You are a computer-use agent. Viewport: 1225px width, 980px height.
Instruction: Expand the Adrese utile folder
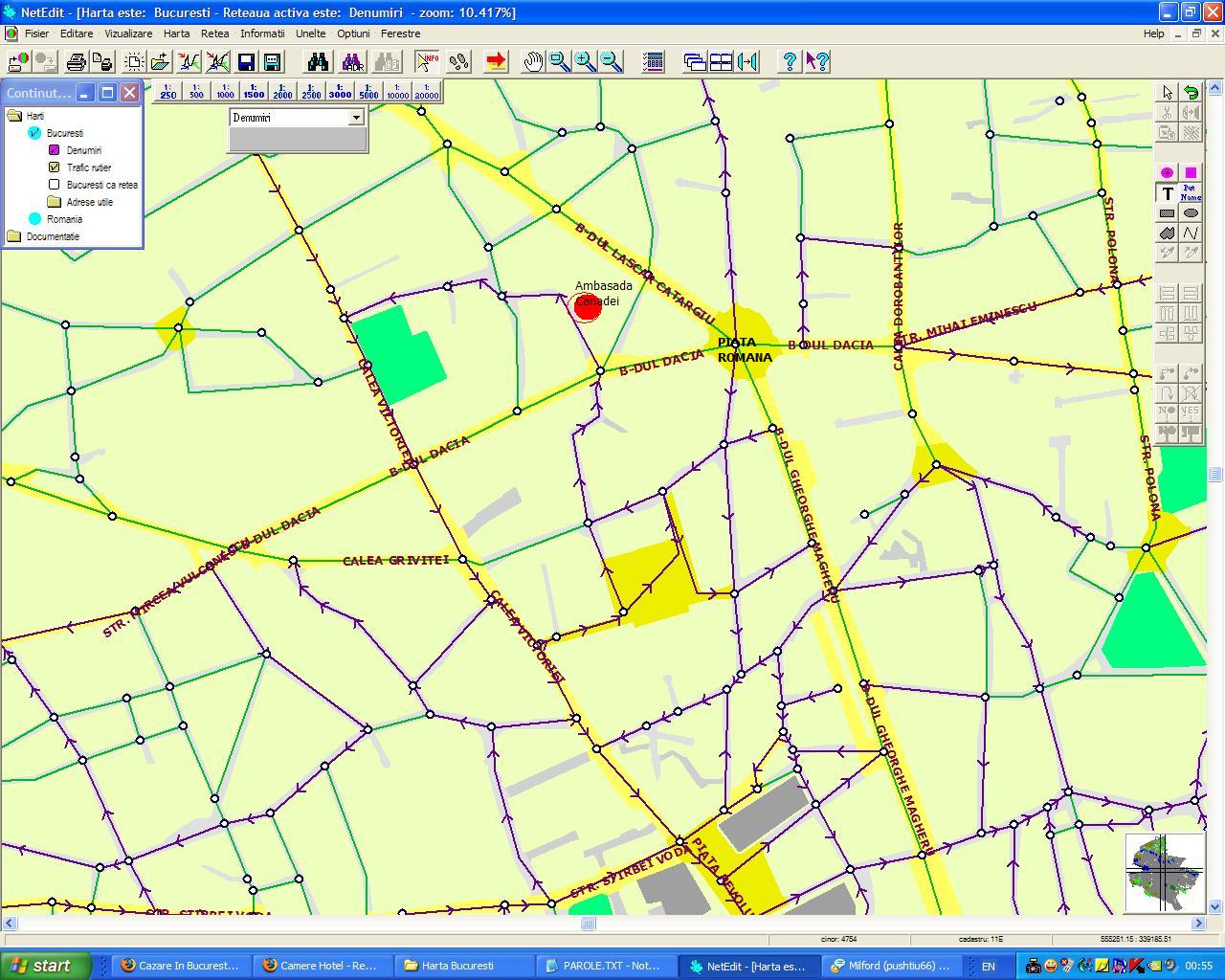click(55, 202)
